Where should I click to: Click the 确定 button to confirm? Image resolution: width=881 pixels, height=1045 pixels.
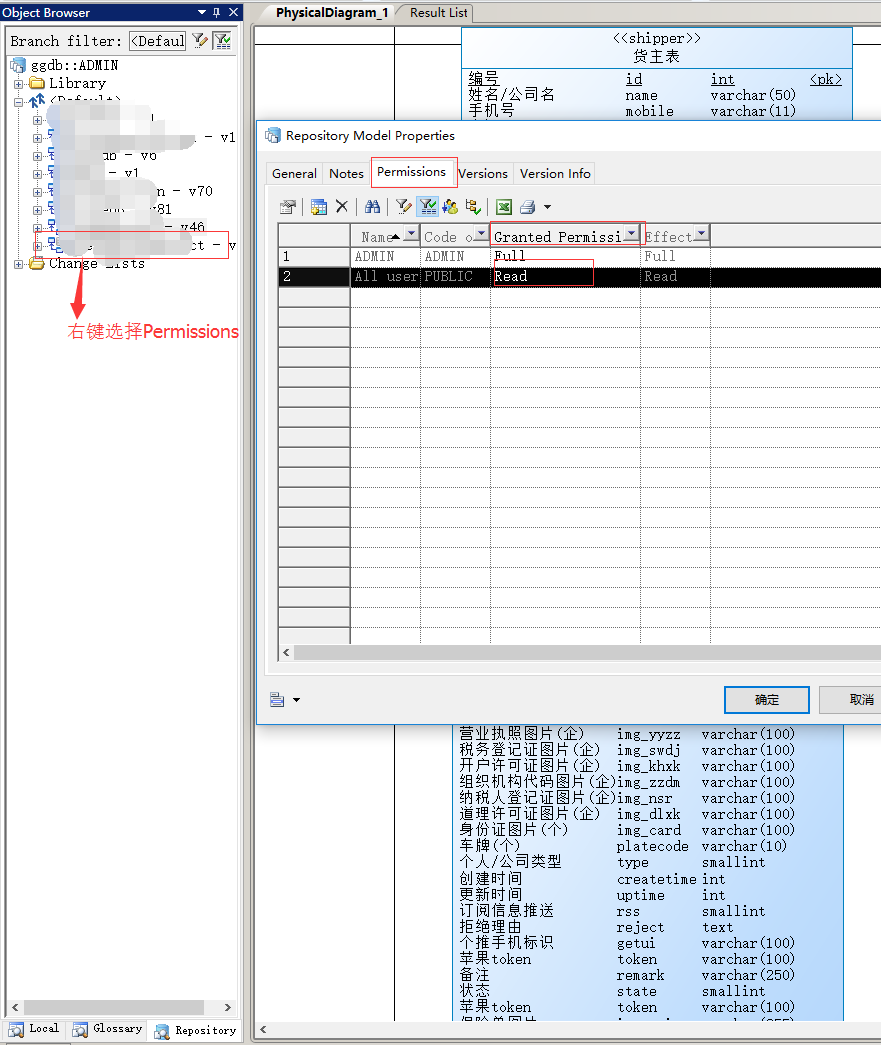[x=766, y=699]
